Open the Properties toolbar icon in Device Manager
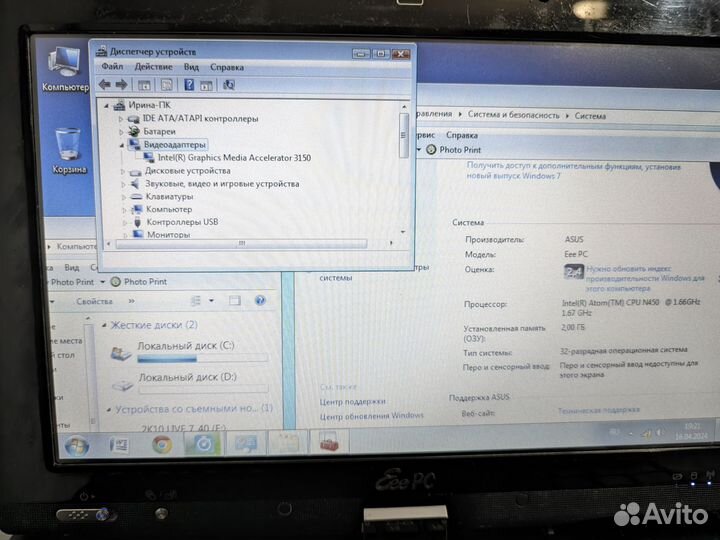 [167, 85]
